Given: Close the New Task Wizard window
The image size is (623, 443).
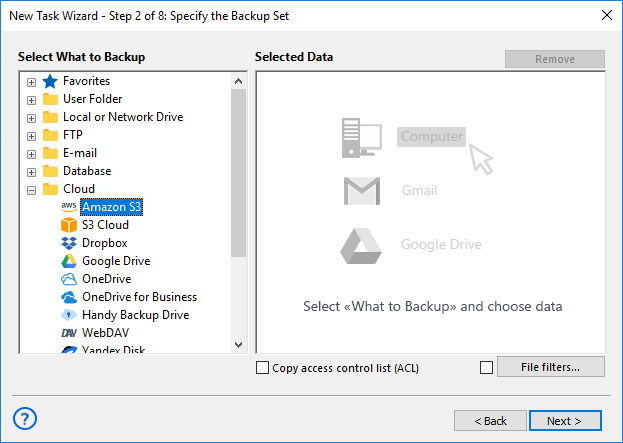Looking at the screenshot, I should (607, 15).
